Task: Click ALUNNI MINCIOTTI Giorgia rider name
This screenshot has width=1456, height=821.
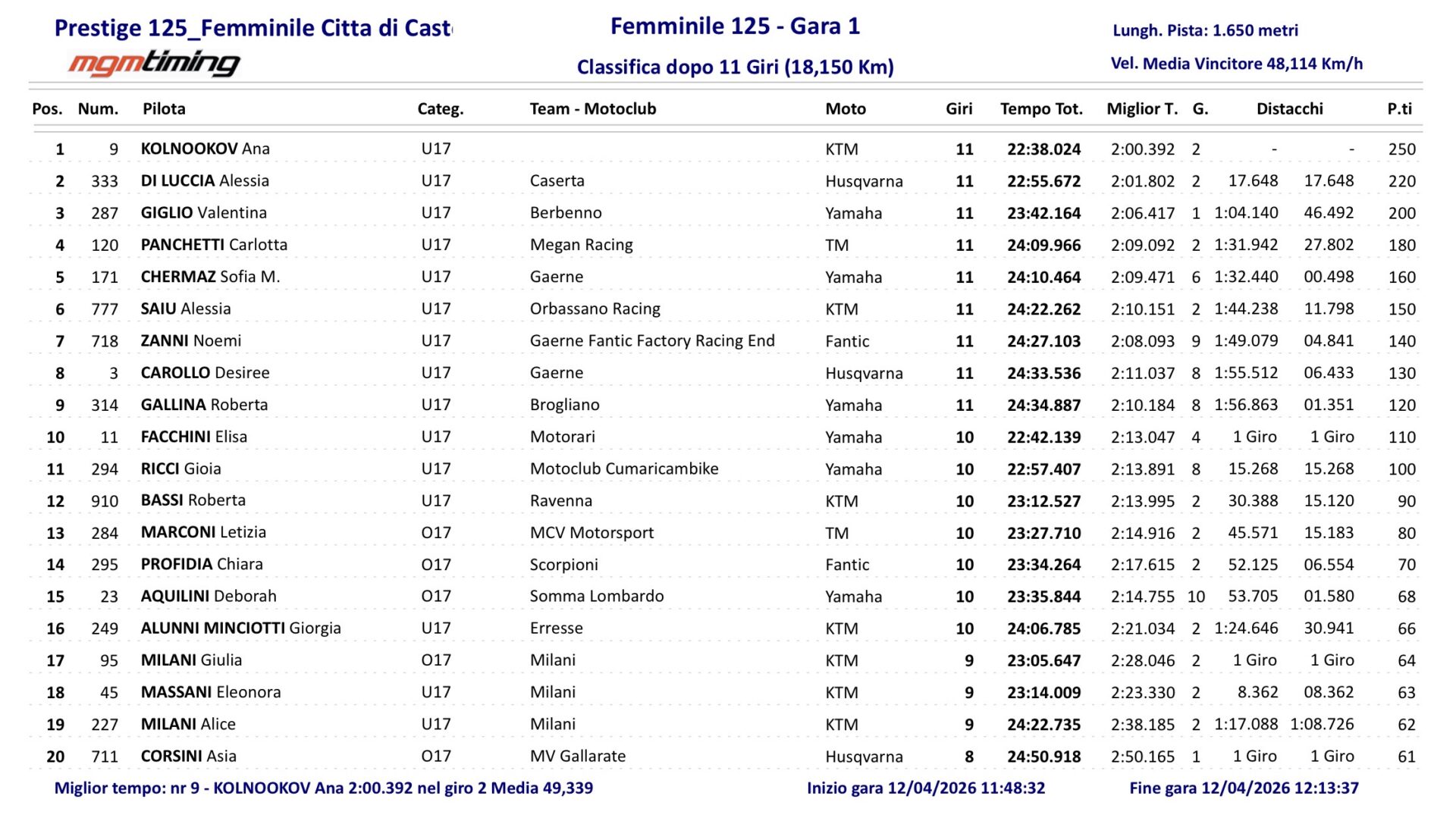Action: [240, 628]
